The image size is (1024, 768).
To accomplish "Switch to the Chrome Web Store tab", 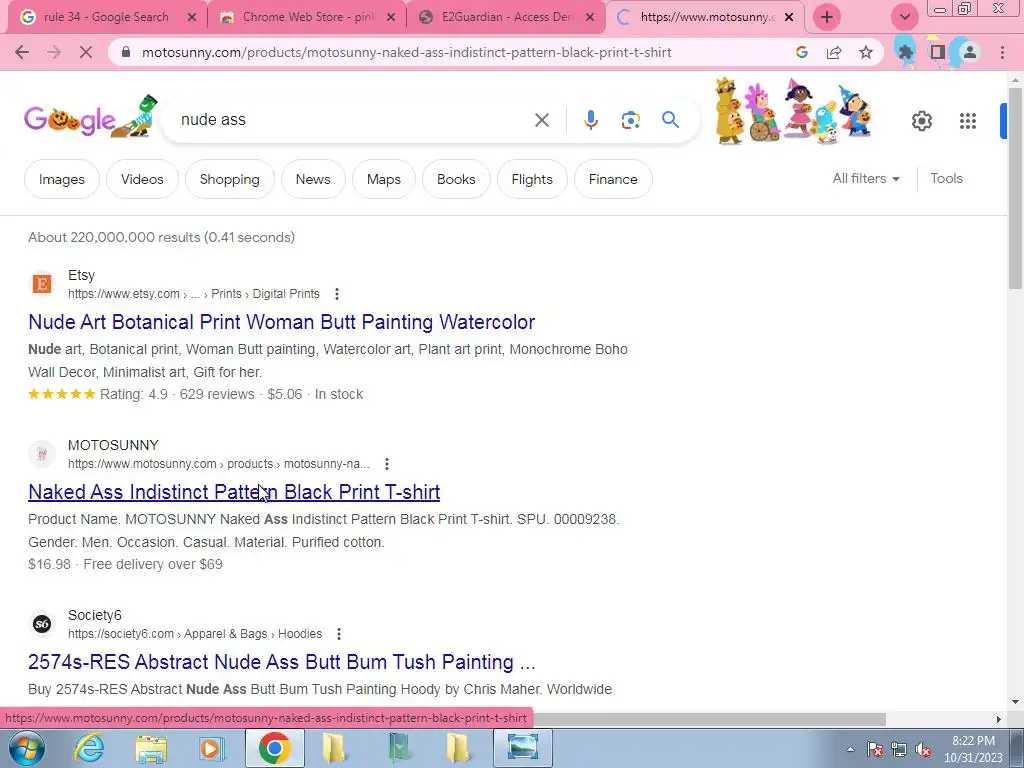I will click(308, 17).
